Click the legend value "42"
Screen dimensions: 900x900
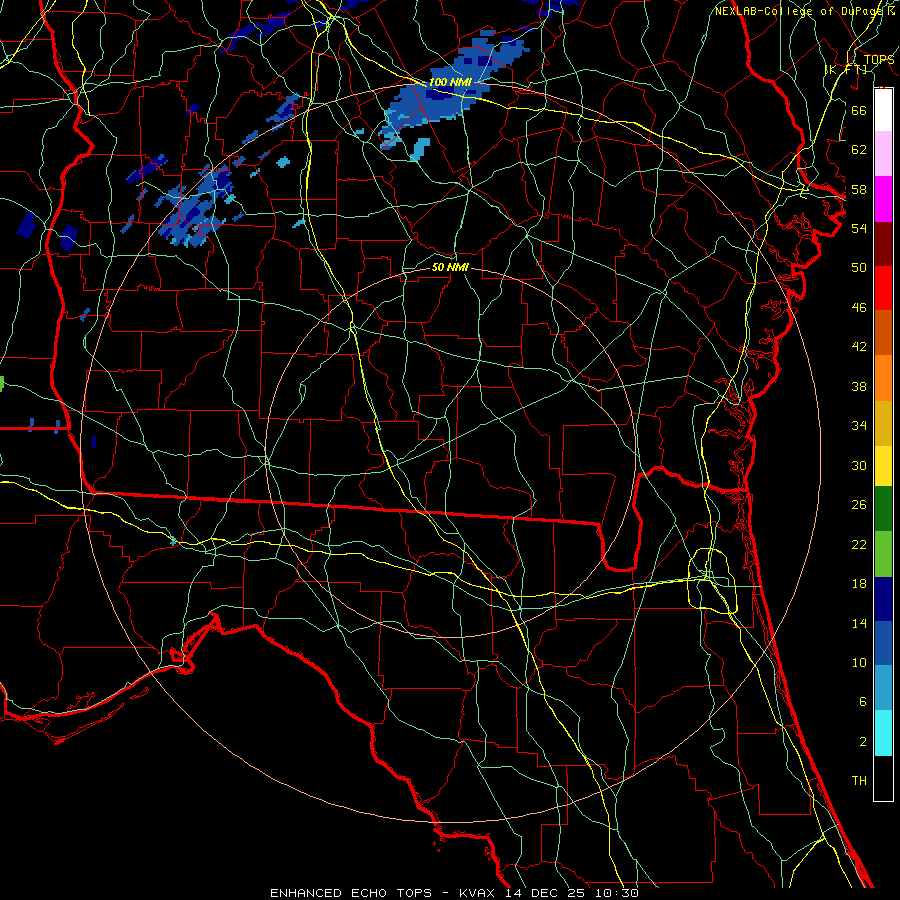[859, 347]
